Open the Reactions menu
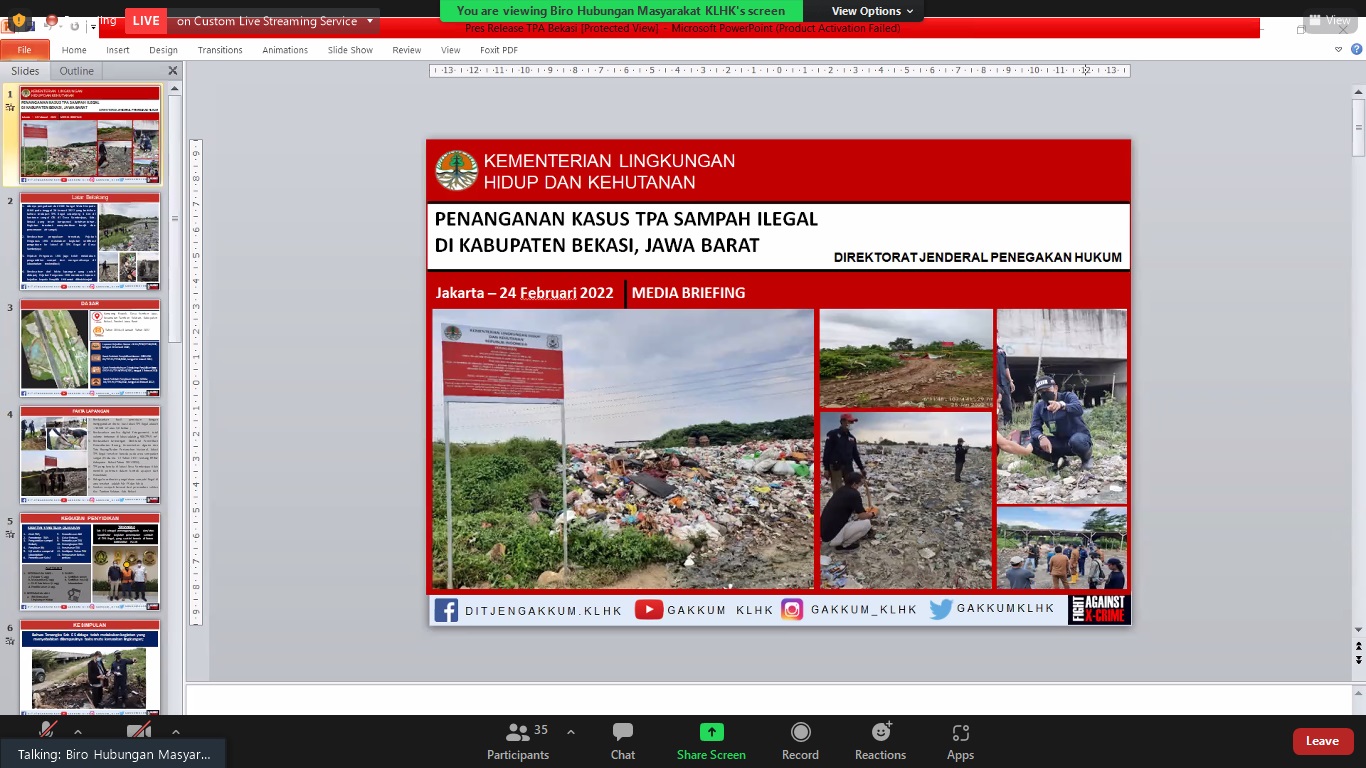Image resolution: width=1366 pixels, height=768 pixels. (x=880, y=741)
